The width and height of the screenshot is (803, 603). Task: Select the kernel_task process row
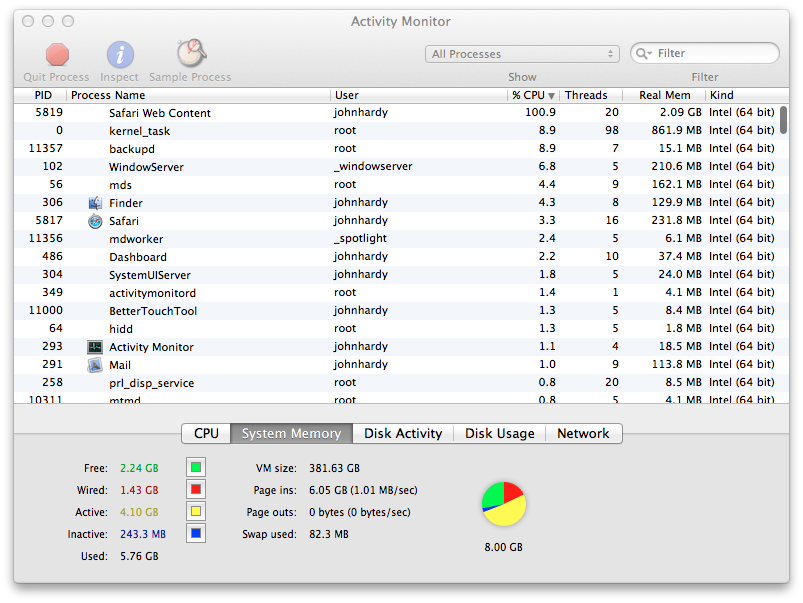coord(397,131)
